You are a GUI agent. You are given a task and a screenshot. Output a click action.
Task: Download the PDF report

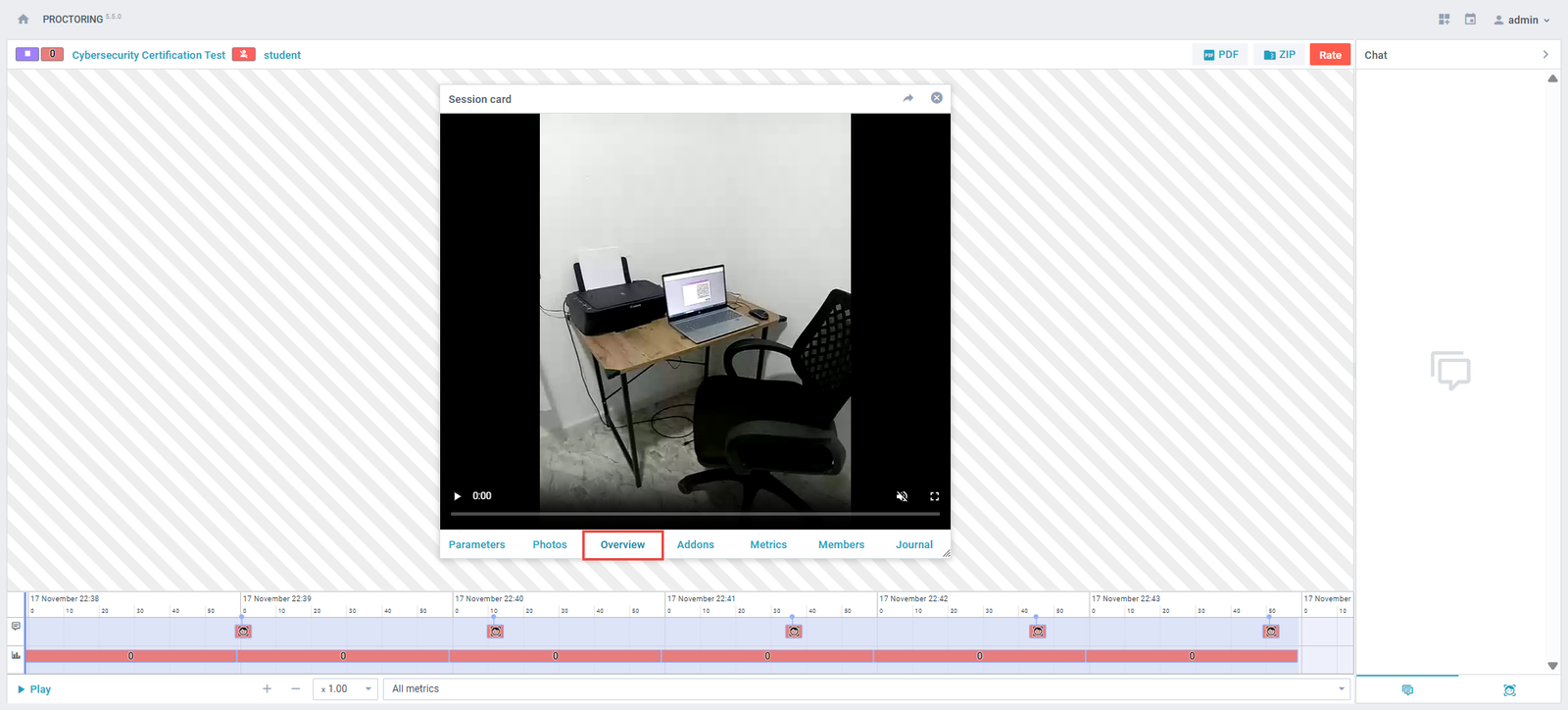pos(1221,55)
